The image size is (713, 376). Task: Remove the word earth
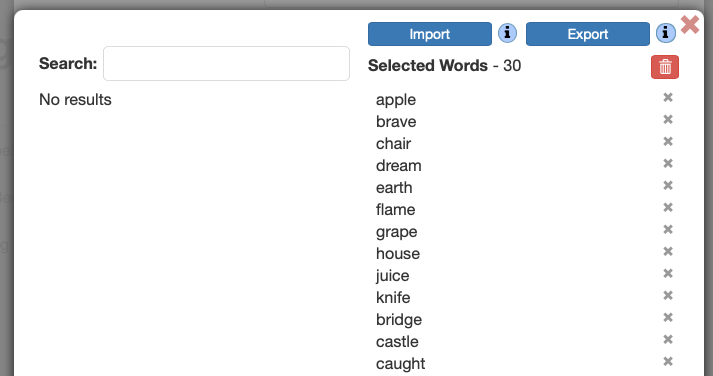point(668,185)
